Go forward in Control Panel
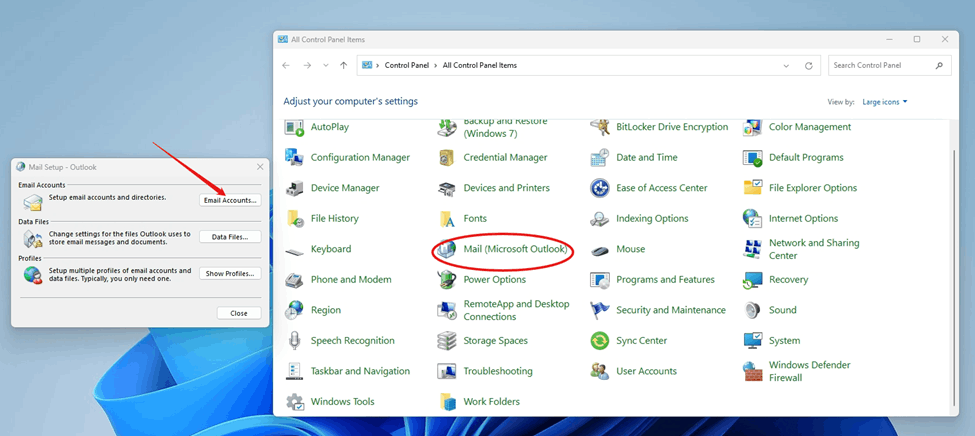Screen dimensions: 975x436 [x=307, y=65]
